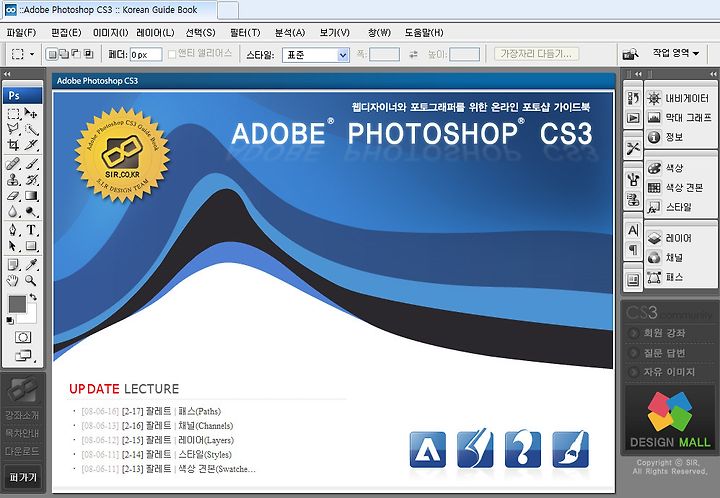Select the Polygonal Lasso tool
This screenshot has height=498, width=720.
(14, 129)
